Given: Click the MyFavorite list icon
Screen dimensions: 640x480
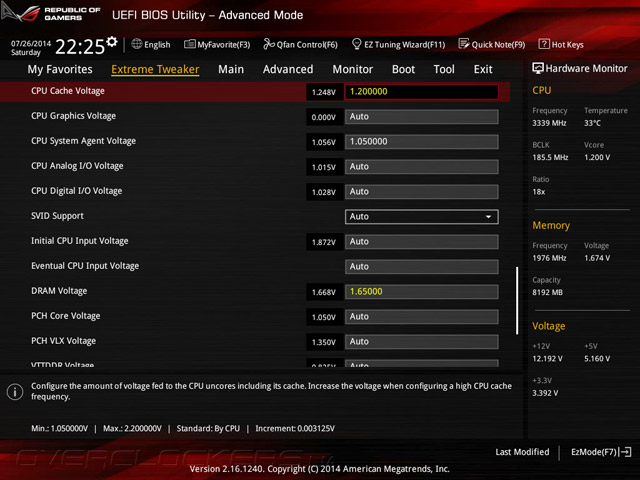Looking at the screenshot, I should click(189, 44).
